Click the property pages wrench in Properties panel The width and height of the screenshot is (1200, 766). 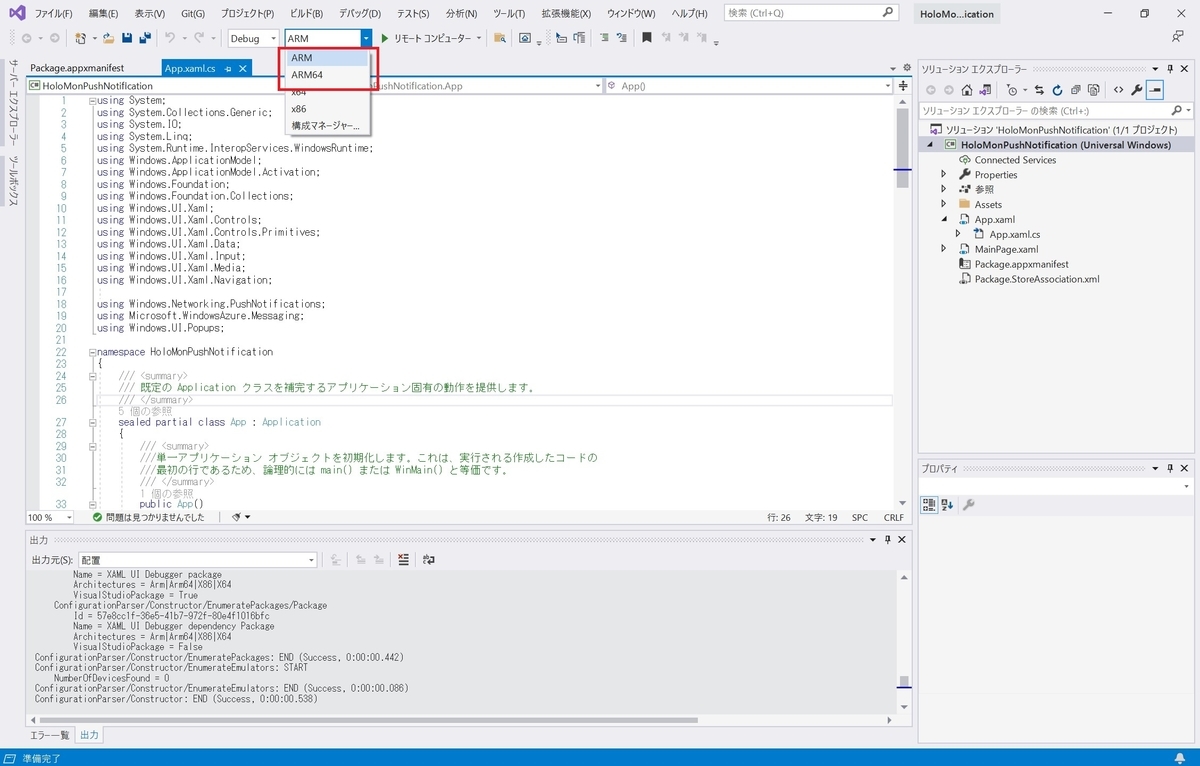(x=968, y=505)
